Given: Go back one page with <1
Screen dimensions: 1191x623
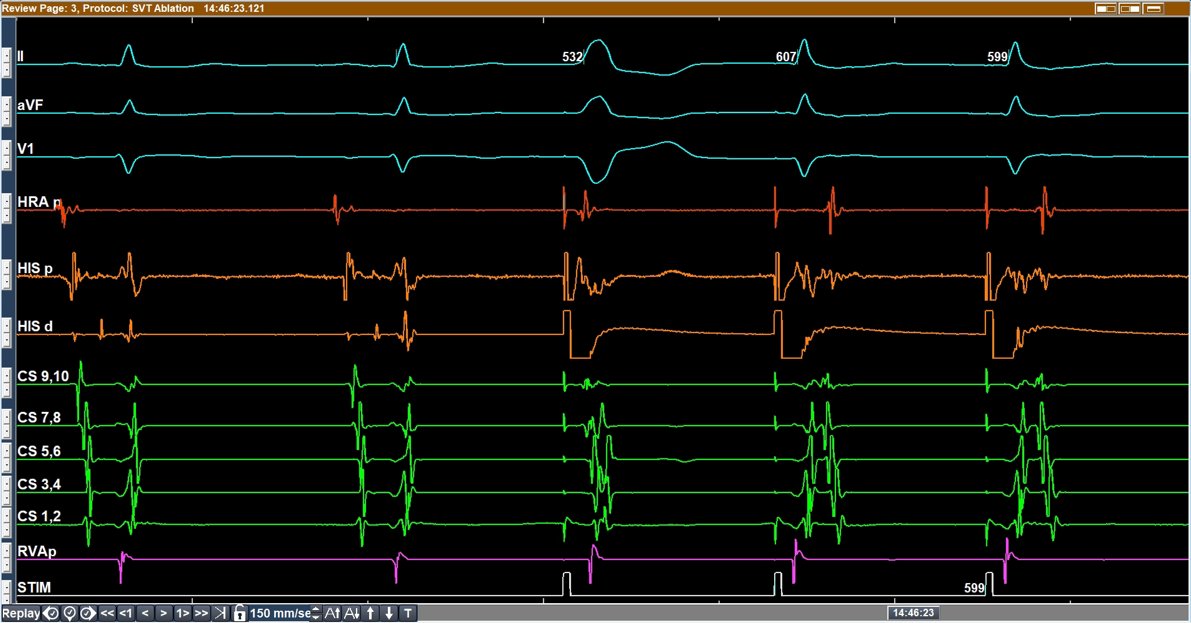Looking at the screenshot, I should [126, 613].
